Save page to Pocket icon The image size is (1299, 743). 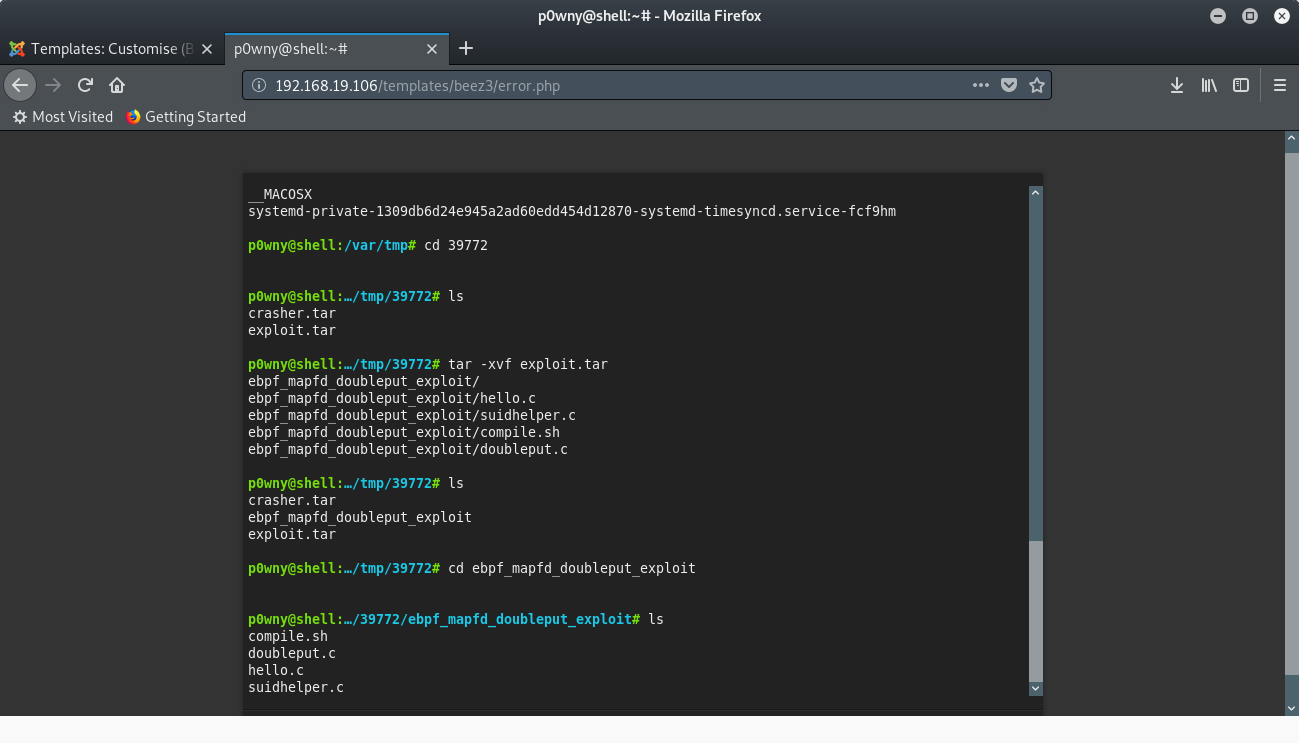pyautogui.click(x=1009, y=85)
